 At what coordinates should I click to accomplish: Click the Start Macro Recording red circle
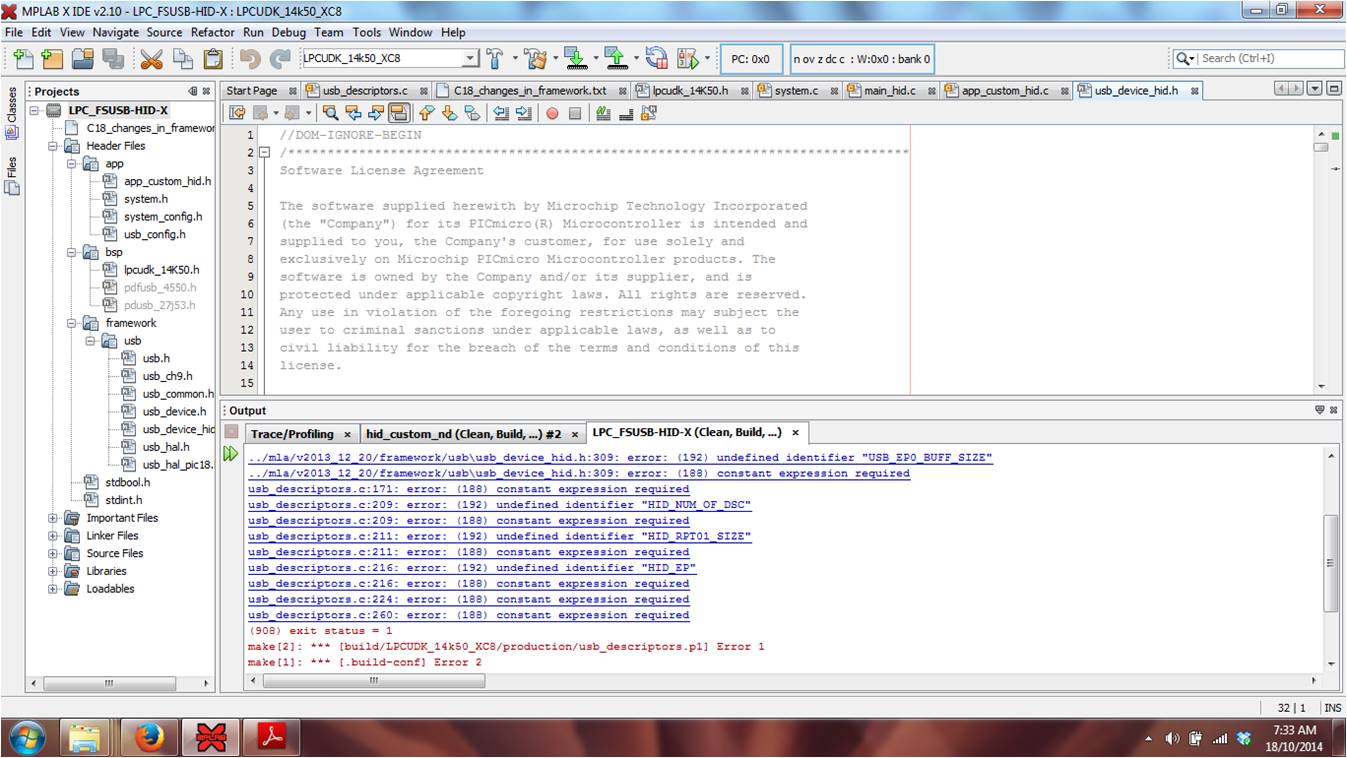point(552,113)
